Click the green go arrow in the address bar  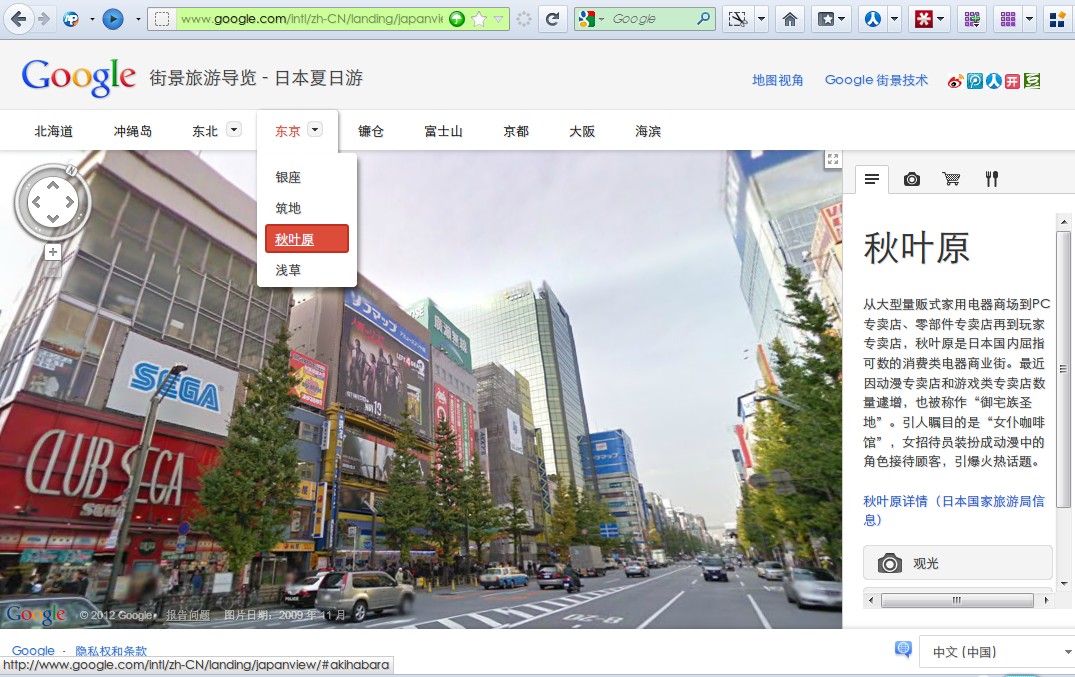pyautogui.click(x=457, y=19)
